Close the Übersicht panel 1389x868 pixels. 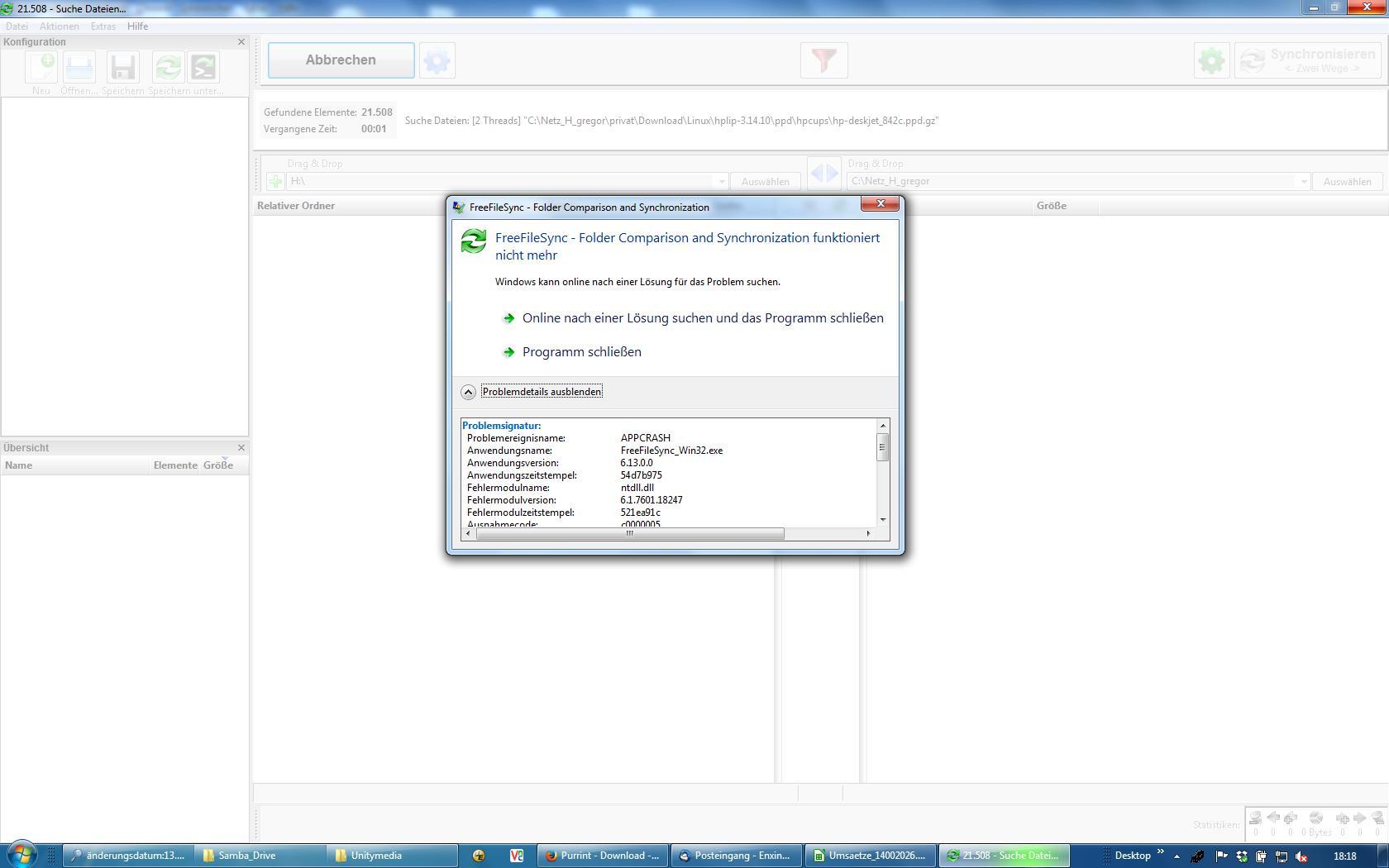[x=241, y=447]
